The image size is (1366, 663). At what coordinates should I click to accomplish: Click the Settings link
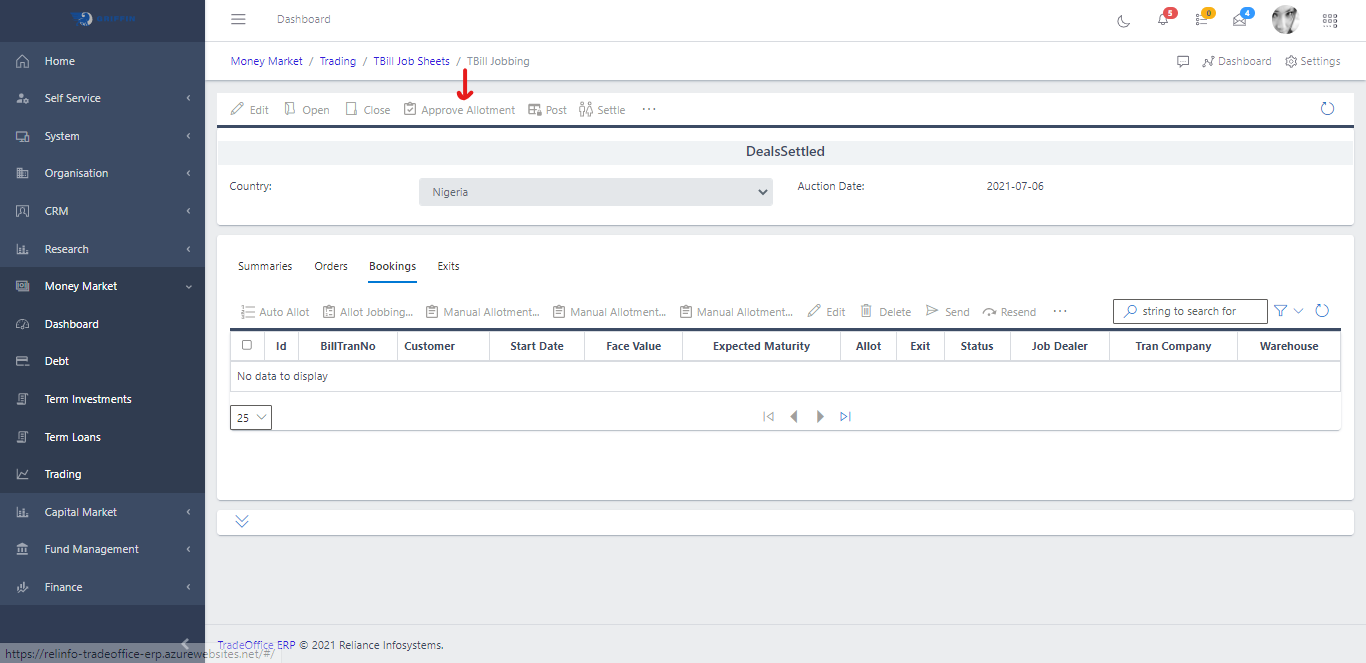tap(1312, 61)
